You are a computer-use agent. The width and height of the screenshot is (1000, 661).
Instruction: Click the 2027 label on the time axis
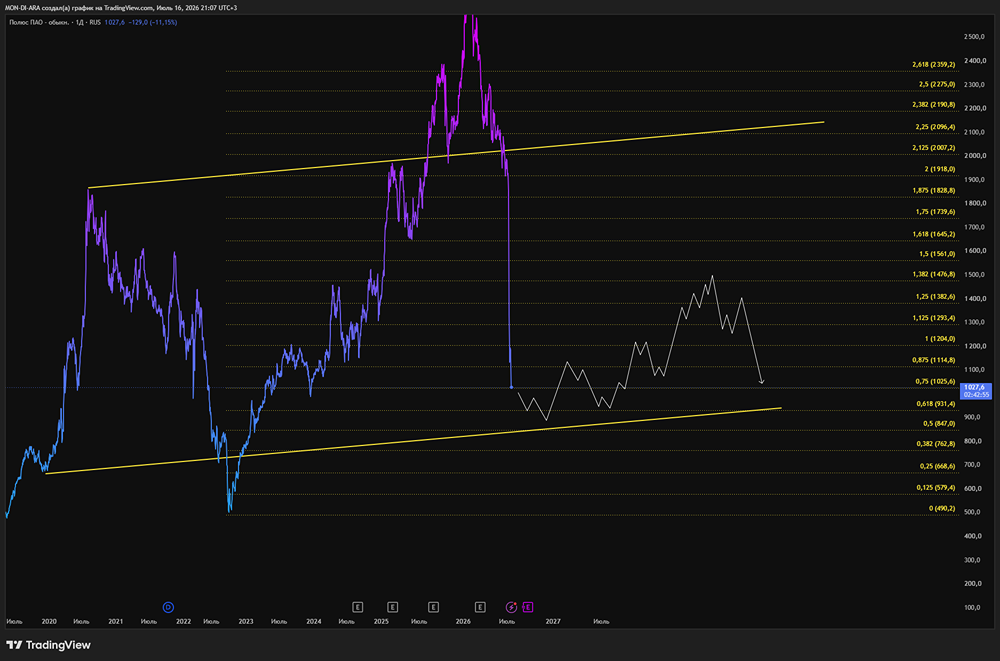point(553,621)
